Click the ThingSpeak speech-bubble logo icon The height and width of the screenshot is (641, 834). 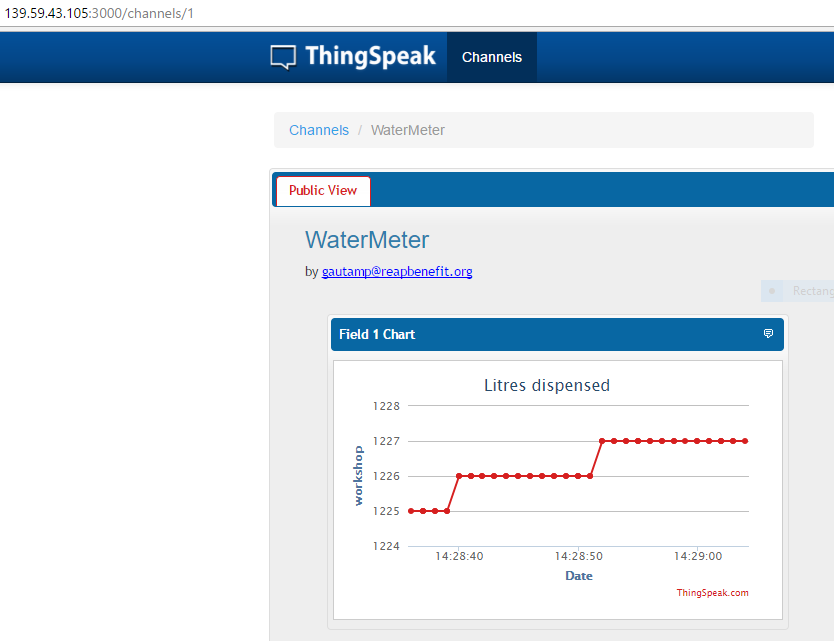283,57
